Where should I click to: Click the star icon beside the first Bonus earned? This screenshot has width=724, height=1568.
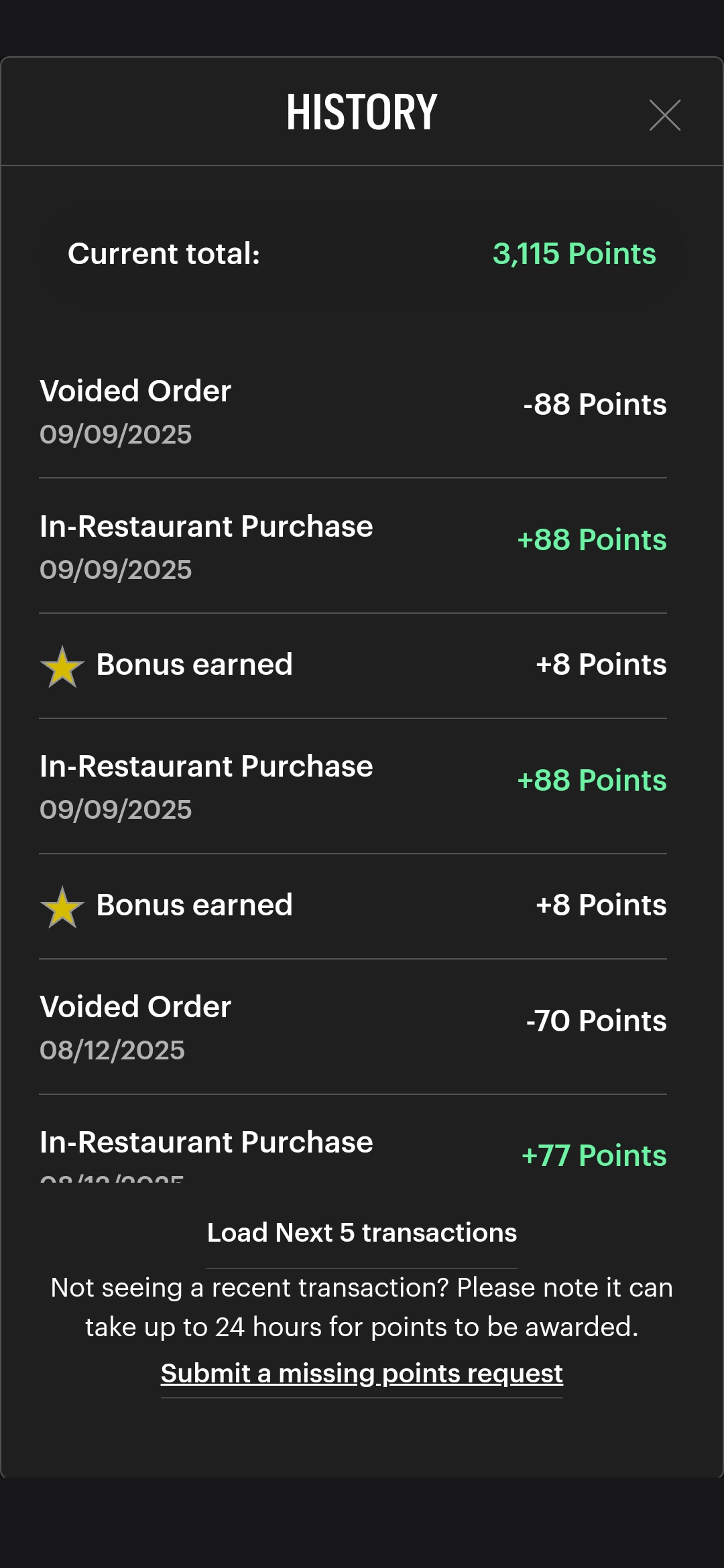pos(62,666)
